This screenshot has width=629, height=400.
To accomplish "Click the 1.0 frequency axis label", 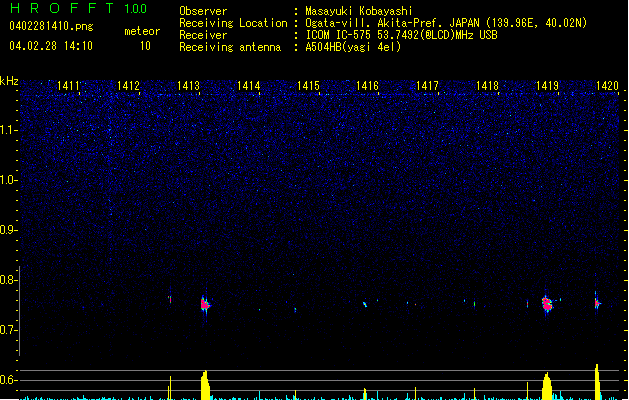I will 8,180.
